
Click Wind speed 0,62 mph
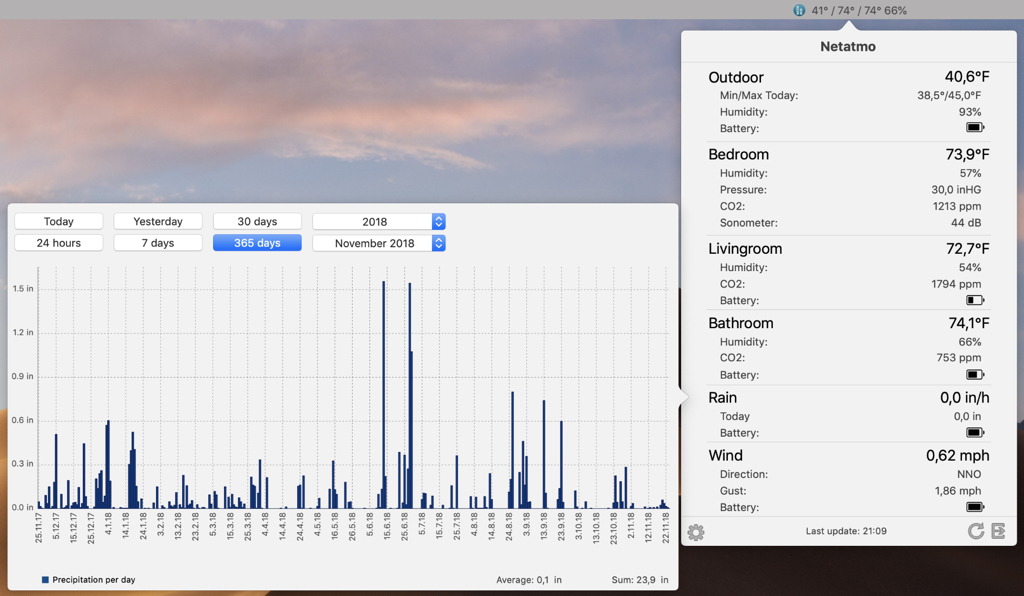tap(957, 456)
